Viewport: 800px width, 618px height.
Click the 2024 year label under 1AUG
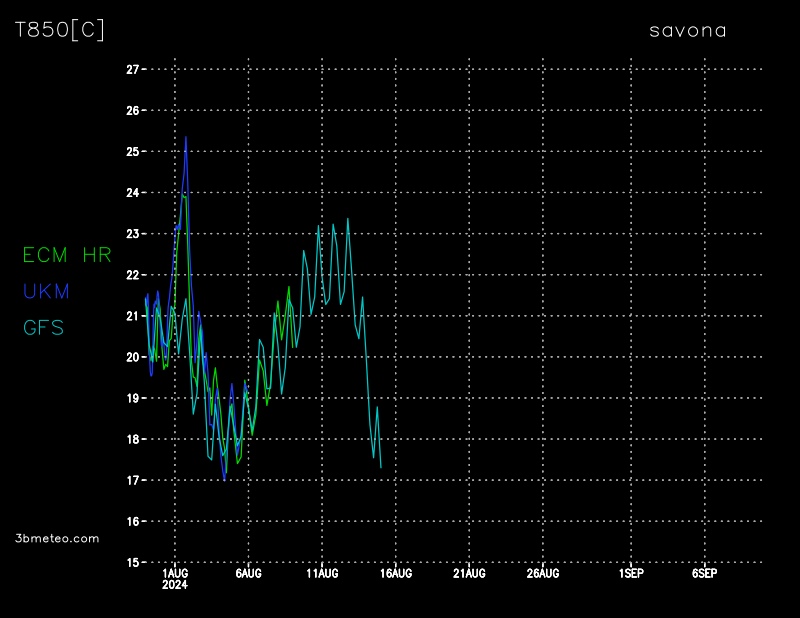point(175,585)
